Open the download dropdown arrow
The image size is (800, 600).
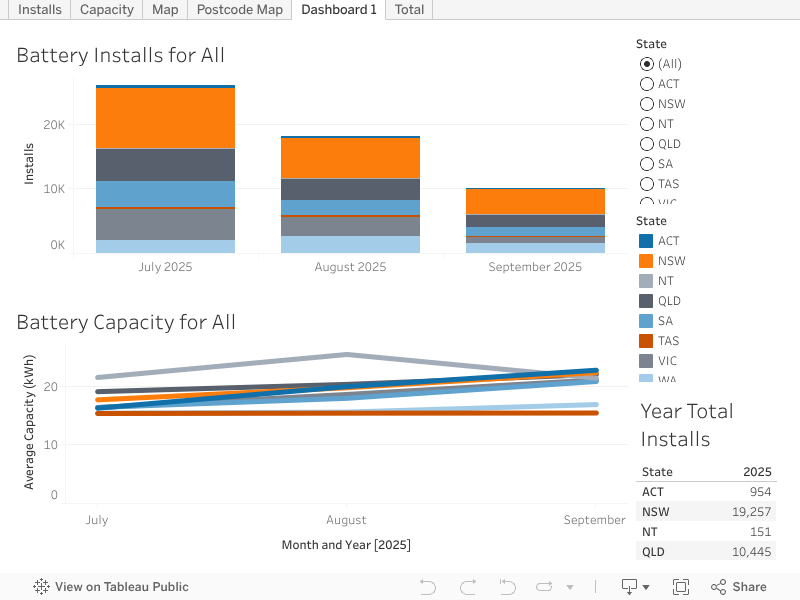646,588
